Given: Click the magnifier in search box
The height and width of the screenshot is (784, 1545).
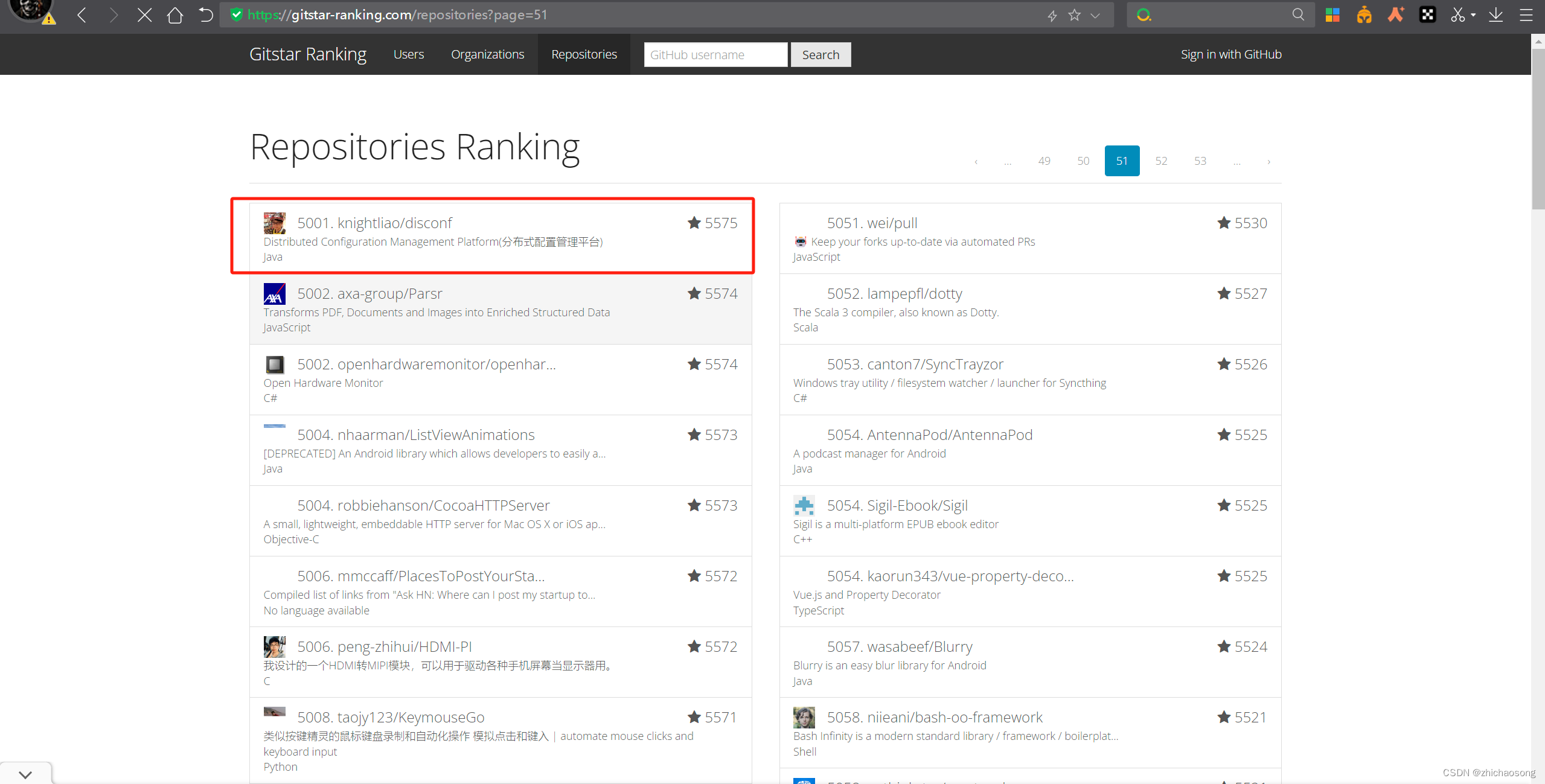Looking at the screenshot, I should pos(1297,14).
